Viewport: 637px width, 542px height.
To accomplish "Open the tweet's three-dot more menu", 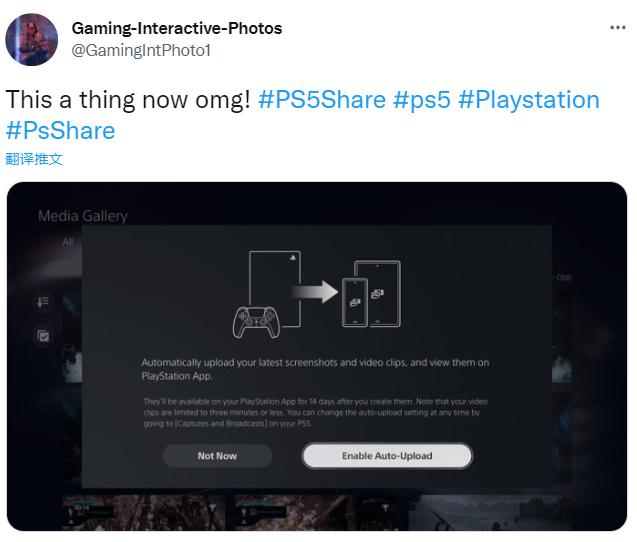I will 617,27.
